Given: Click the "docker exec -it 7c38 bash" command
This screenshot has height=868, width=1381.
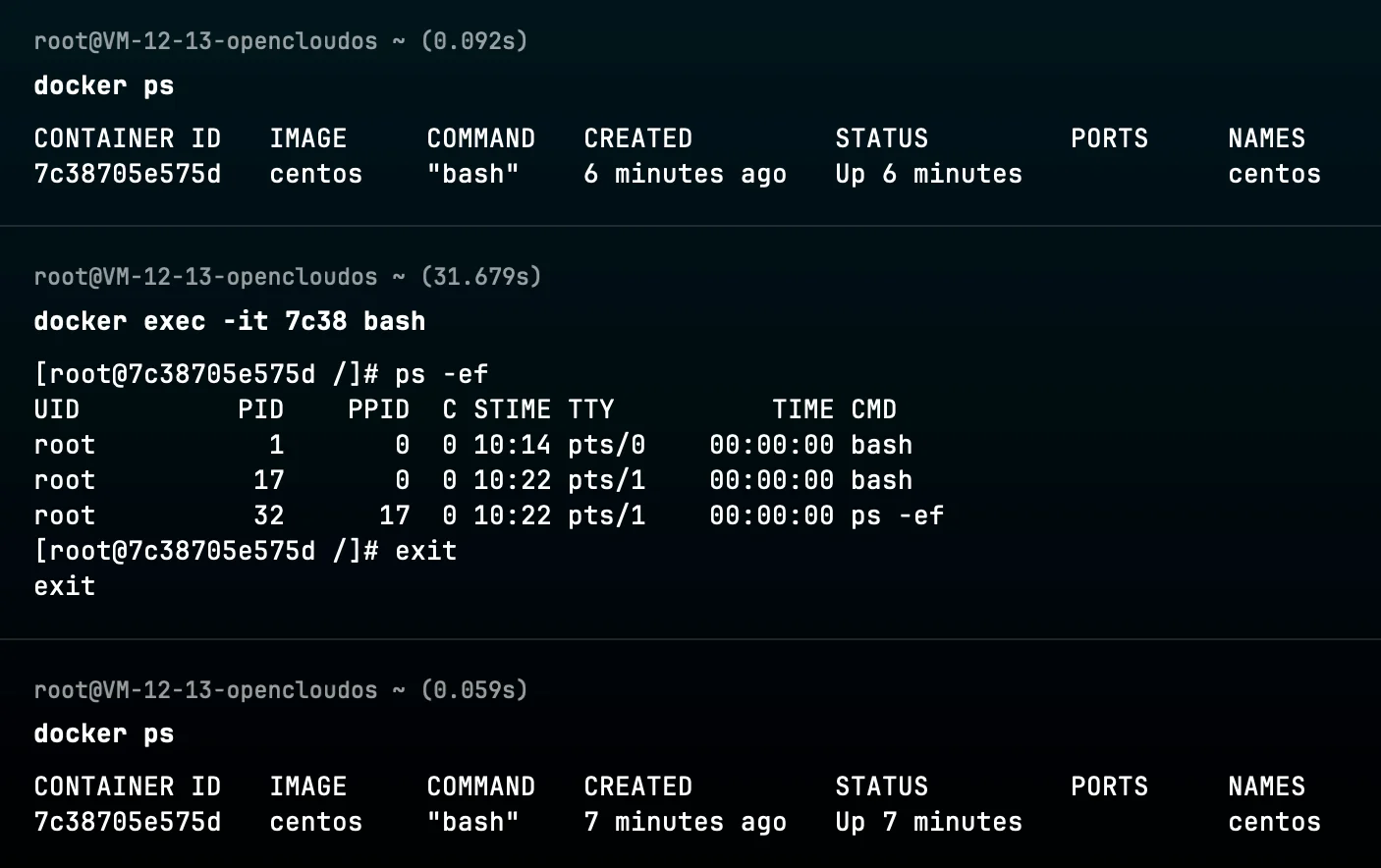Looking at the screenshot, I should coord(229,321).
